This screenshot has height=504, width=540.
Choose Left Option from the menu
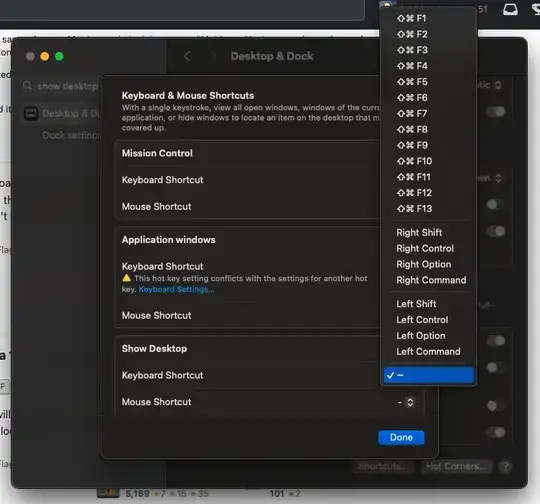pos(429,336)
